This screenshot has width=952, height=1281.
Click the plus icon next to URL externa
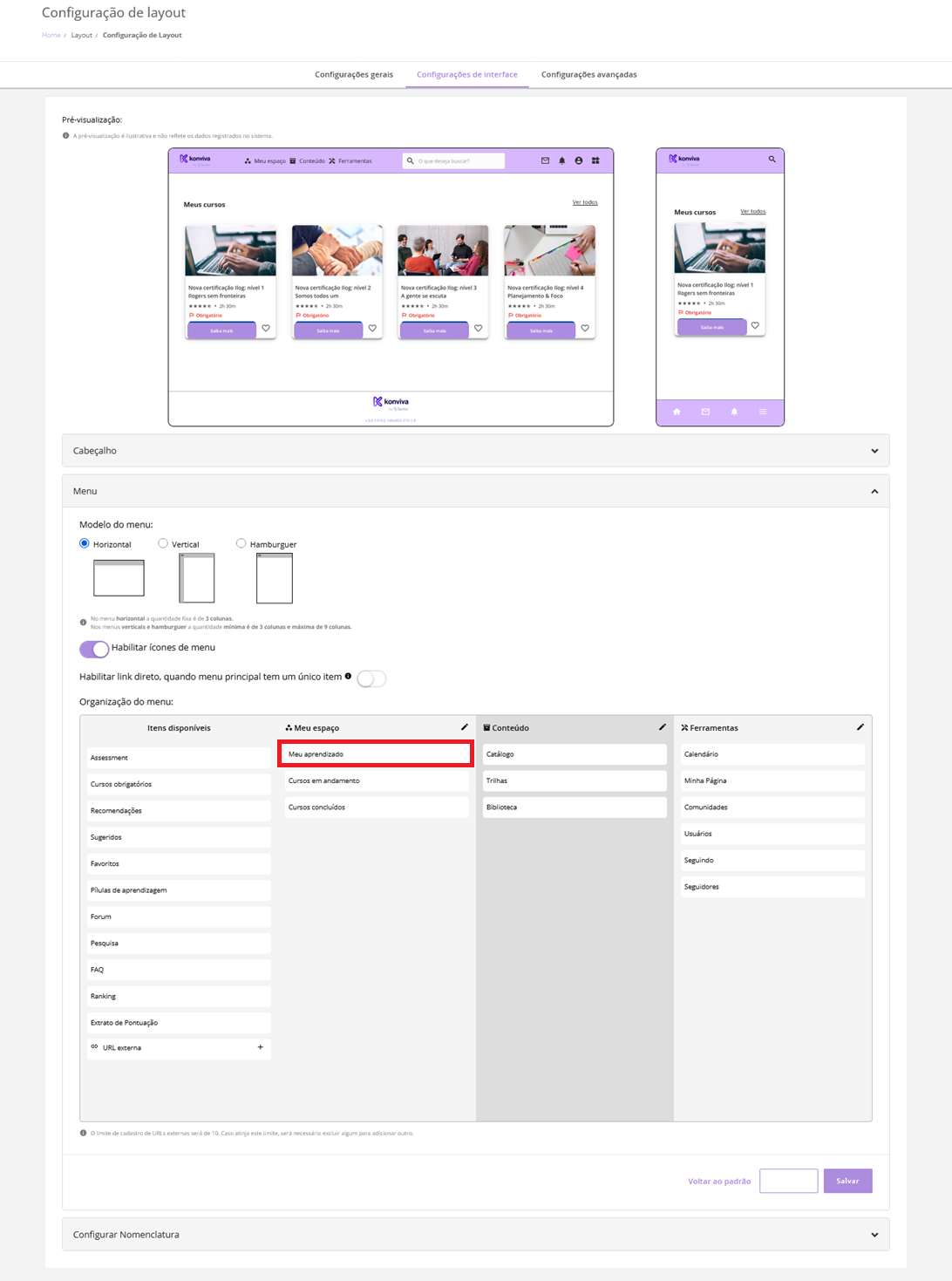(261, 1047)
